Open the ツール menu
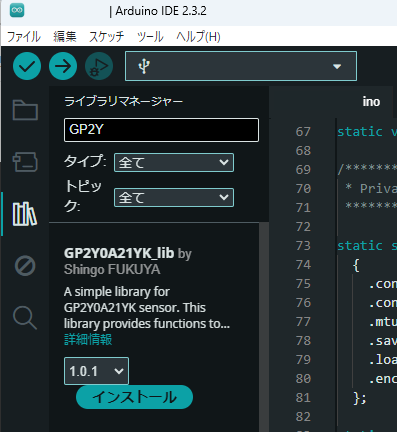Screen dimensions: 397x432 coord(150,36)
